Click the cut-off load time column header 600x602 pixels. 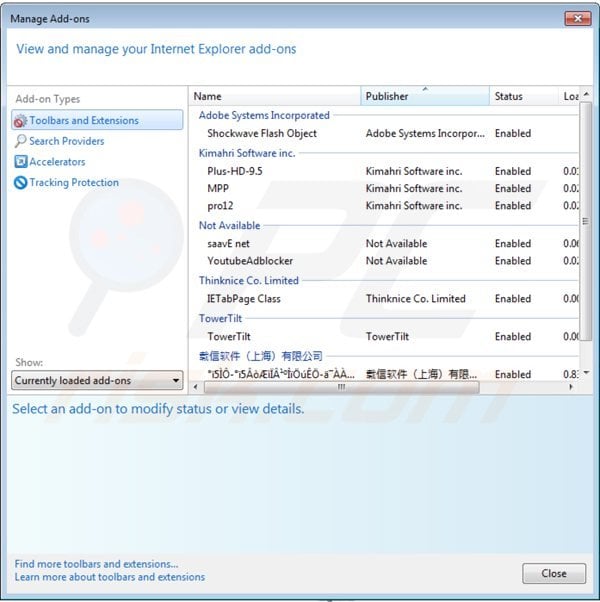[569, 96]
